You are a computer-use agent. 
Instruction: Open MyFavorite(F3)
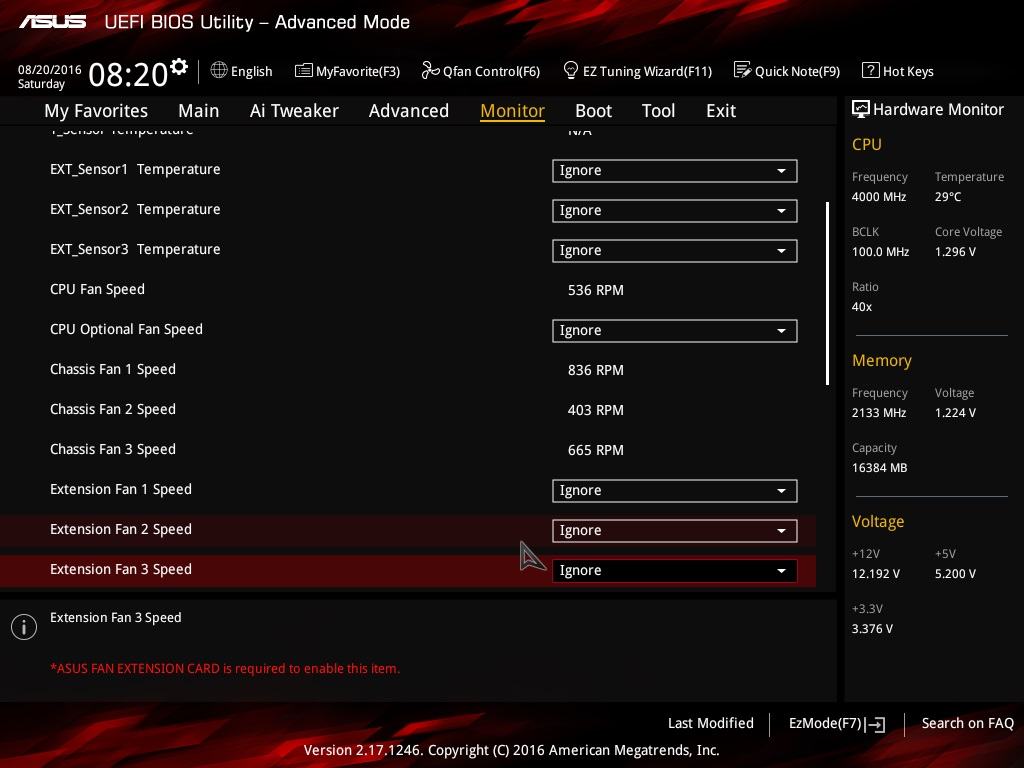[x=347, y=71]
